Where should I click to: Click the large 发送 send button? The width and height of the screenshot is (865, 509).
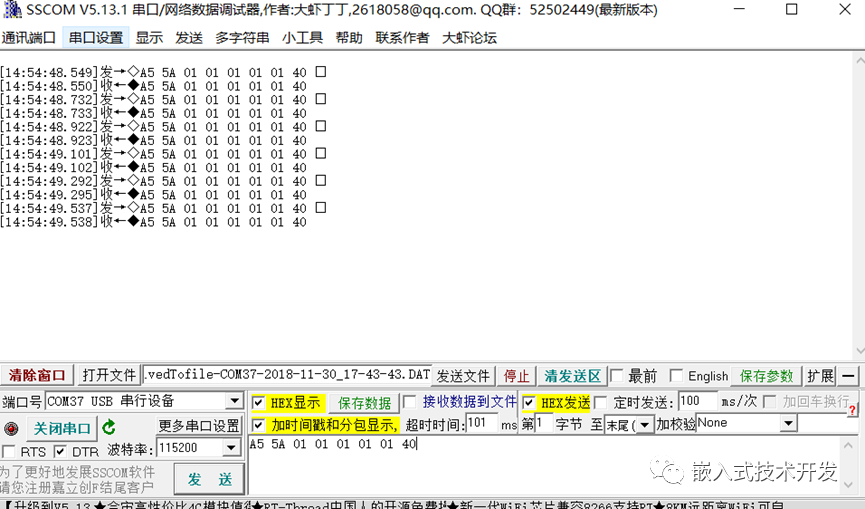[x=210, y=479]
